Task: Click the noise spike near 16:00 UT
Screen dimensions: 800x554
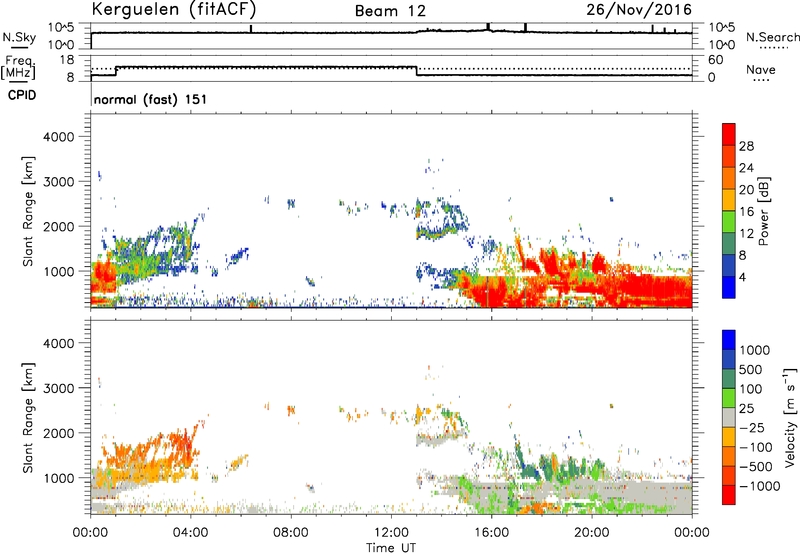Action: click(x=488, y=27)
